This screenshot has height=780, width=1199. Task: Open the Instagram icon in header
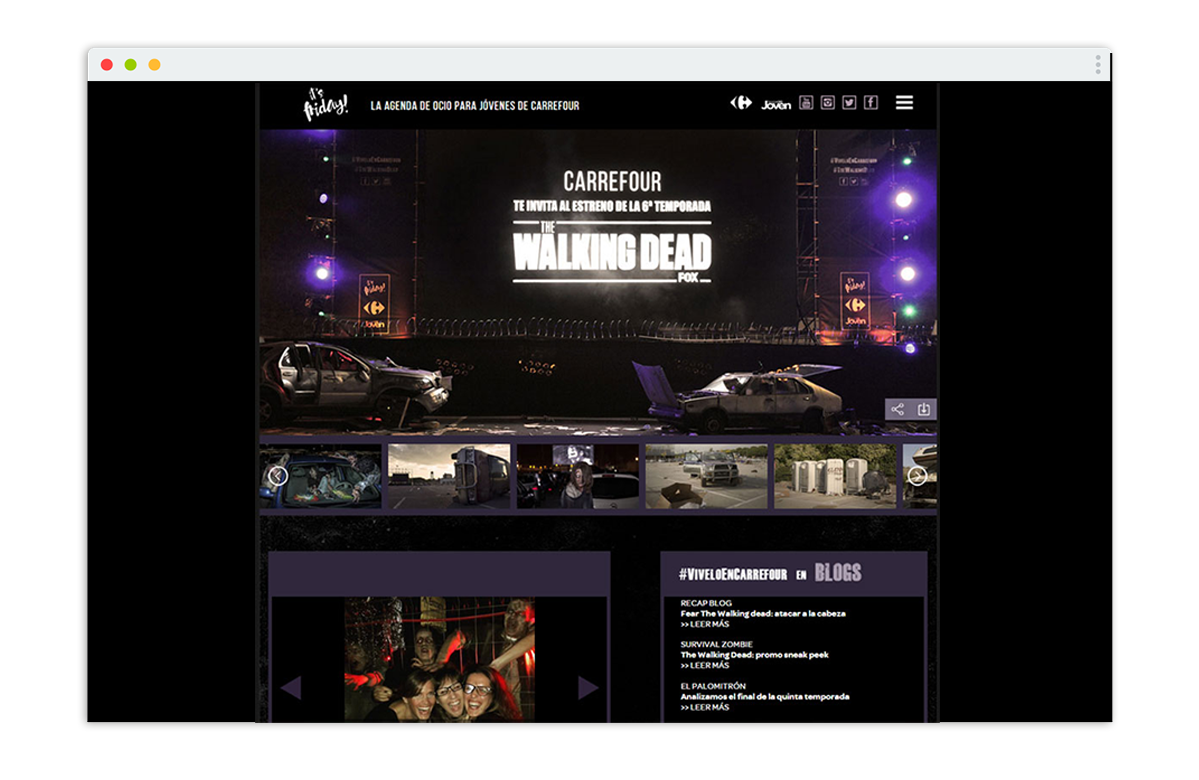[x=827, y=103]
